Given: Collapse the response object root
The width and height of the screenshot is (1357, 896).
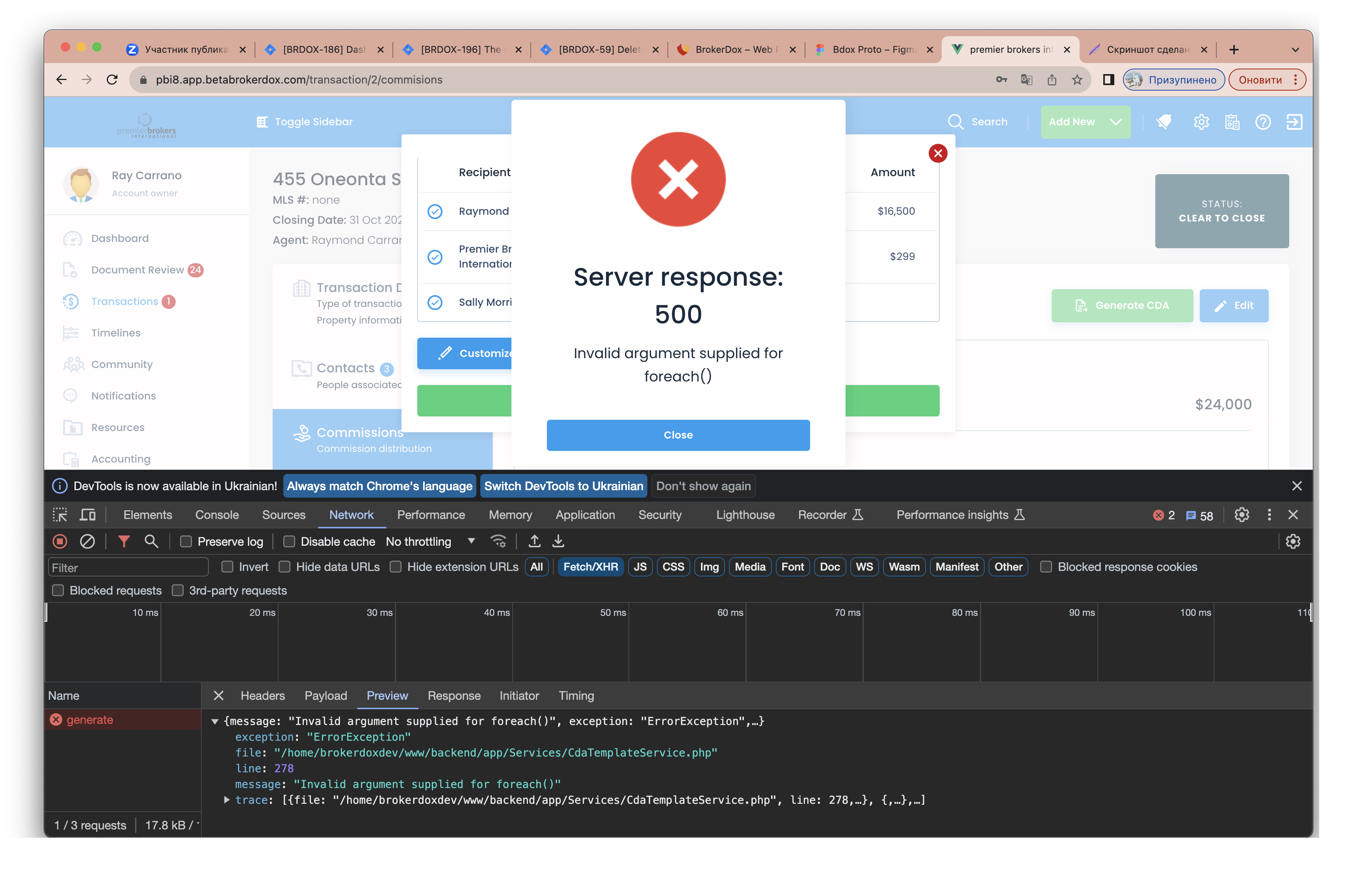Looking at the screenshot, I should click(x=215, y=721).
